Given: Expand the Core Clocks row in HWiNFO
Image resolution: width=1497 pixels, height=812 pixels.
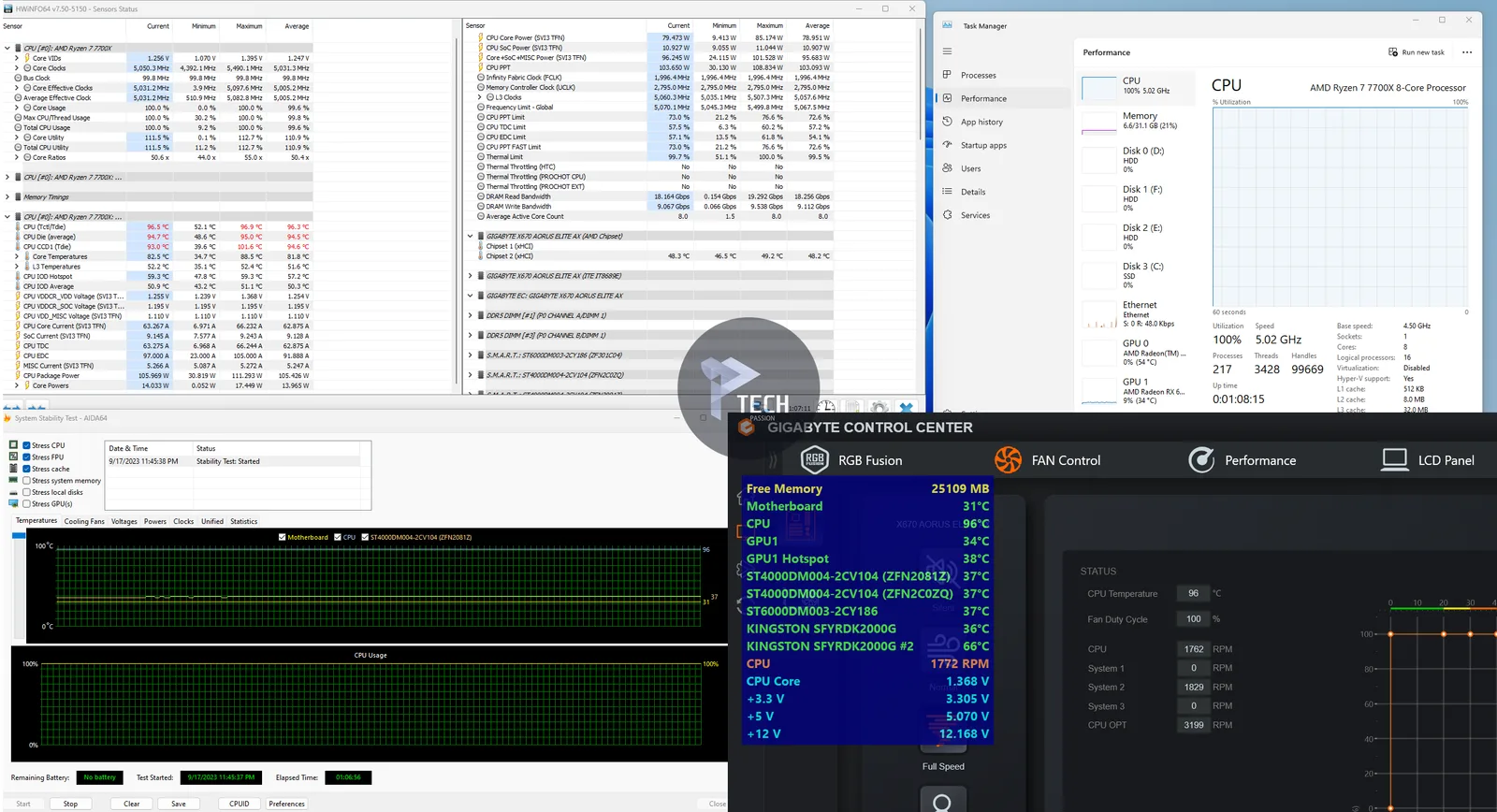Looking at the screenshot, I should [x=17, y=68].
